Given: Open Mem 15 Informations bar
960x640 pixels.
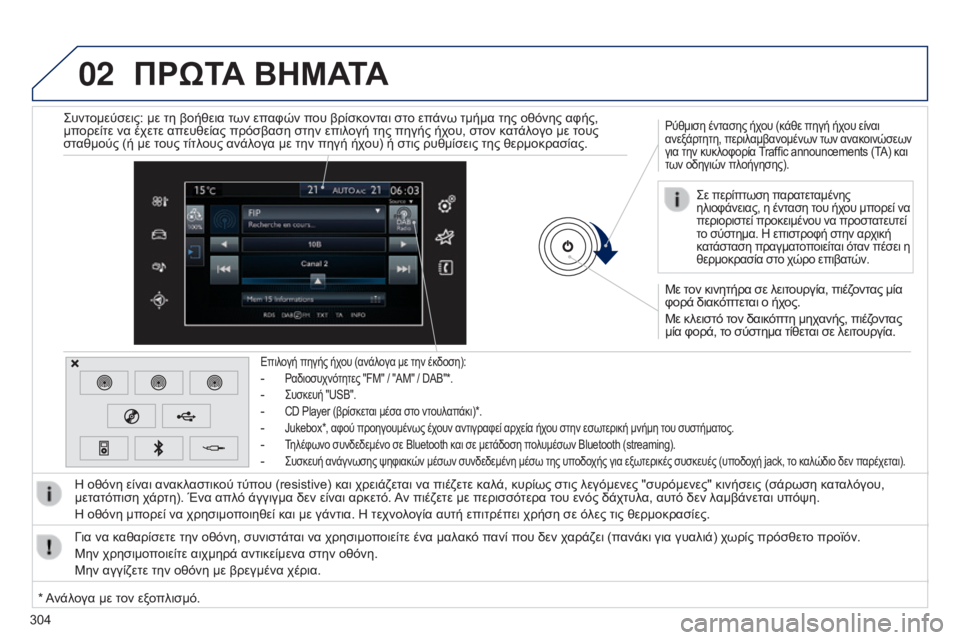Looking at the screenshot, I should (313, 299).
